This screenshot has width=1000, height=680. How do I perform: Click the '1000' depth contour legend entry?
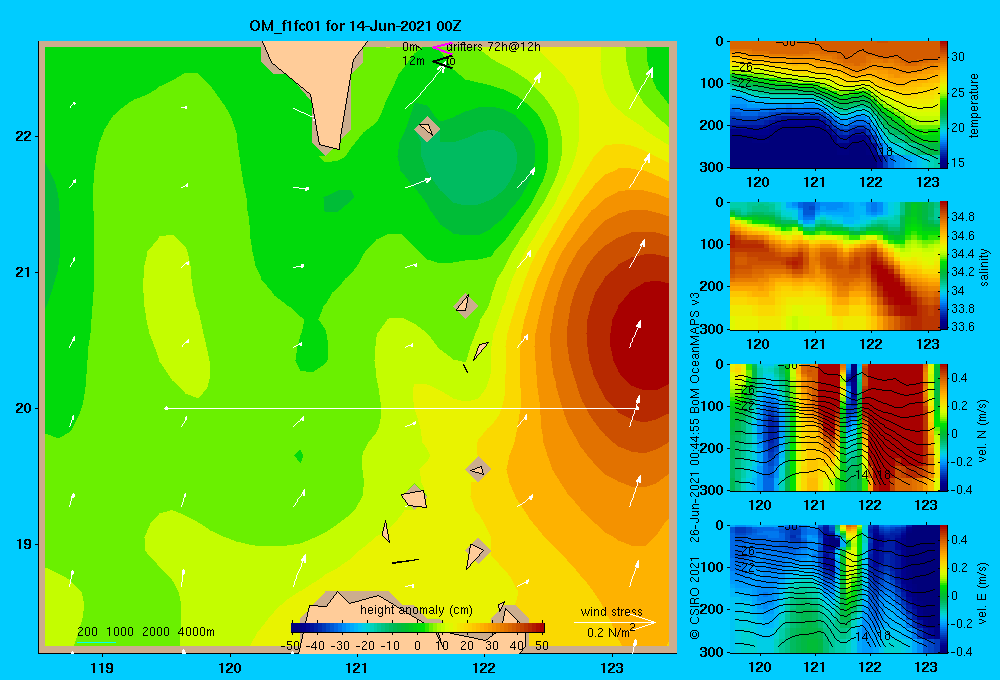[x=120, y=632]
